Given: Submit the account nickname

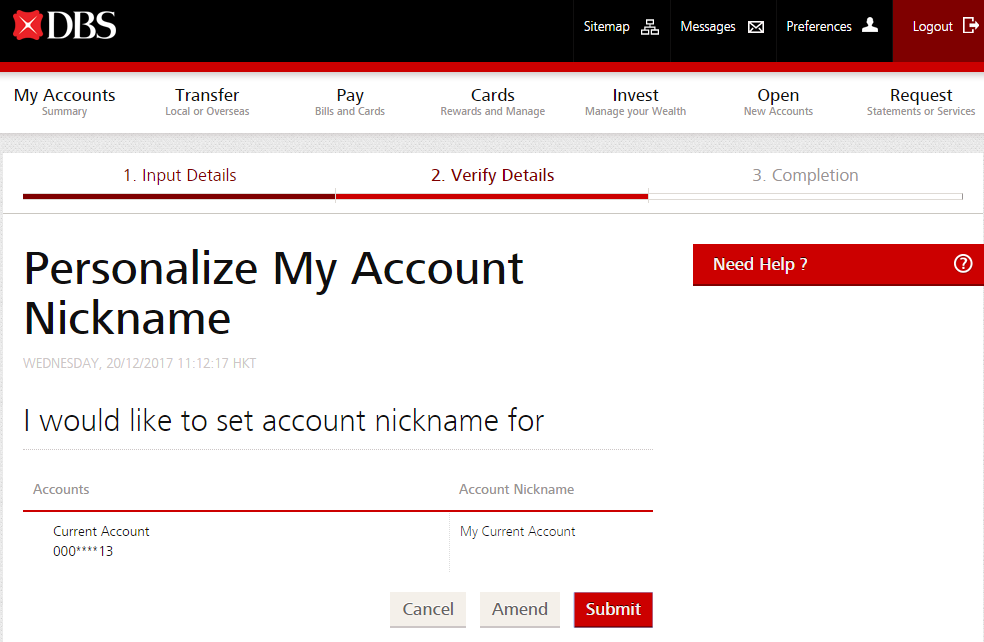Looking at the screenshot, I should point(613,609).
